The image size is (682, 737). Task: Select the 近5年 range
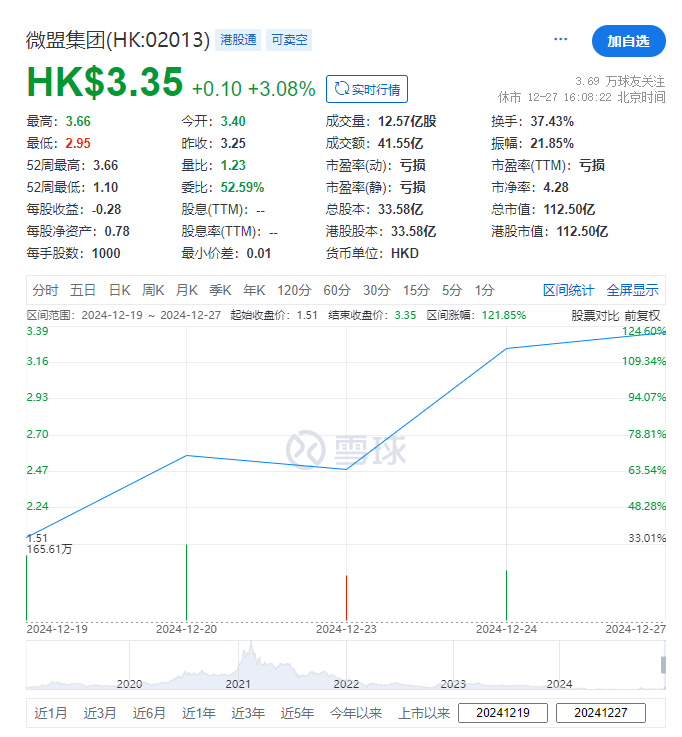(x=297, y=713)
